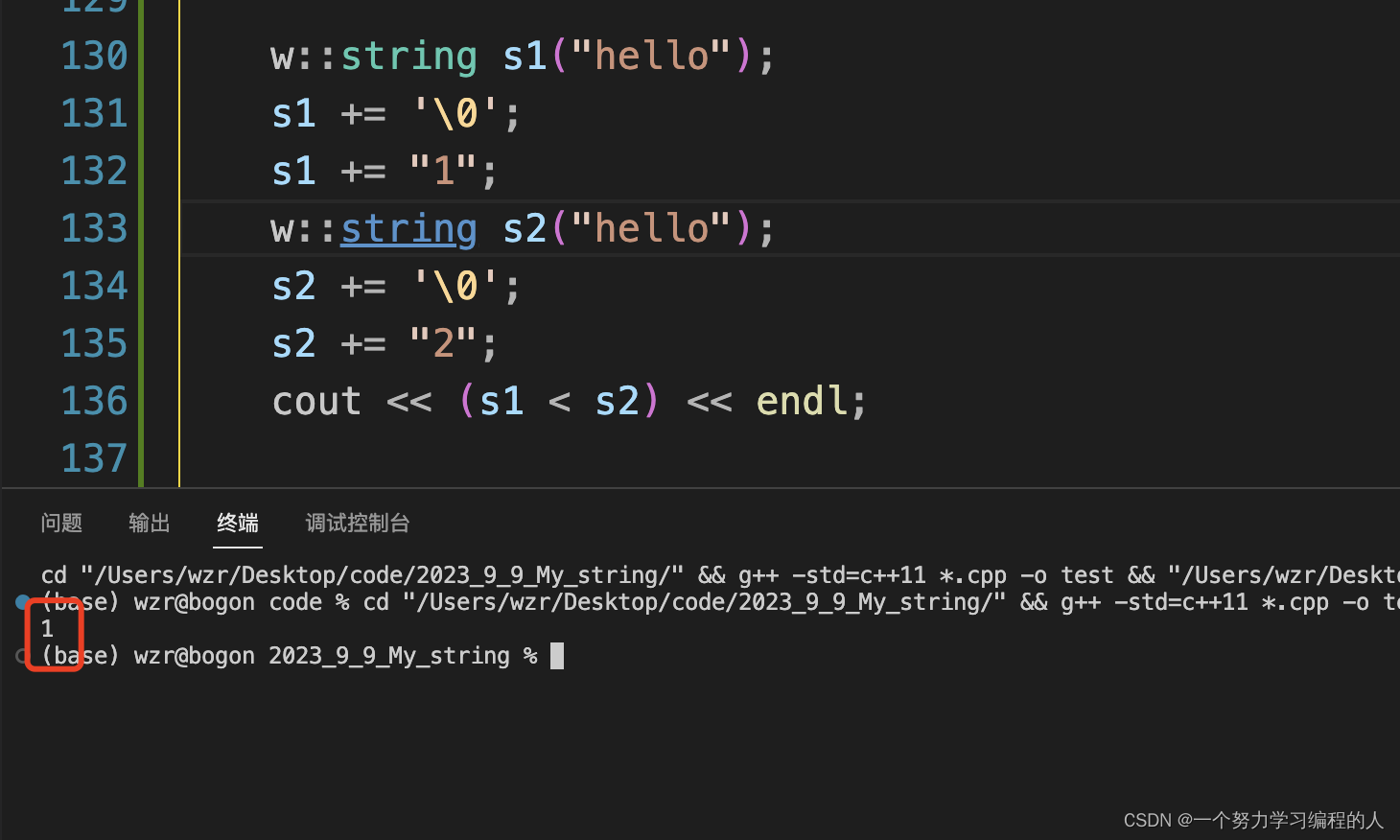Click s1 declaration name on line 130

pyautogui.click(x=525, y=56)
